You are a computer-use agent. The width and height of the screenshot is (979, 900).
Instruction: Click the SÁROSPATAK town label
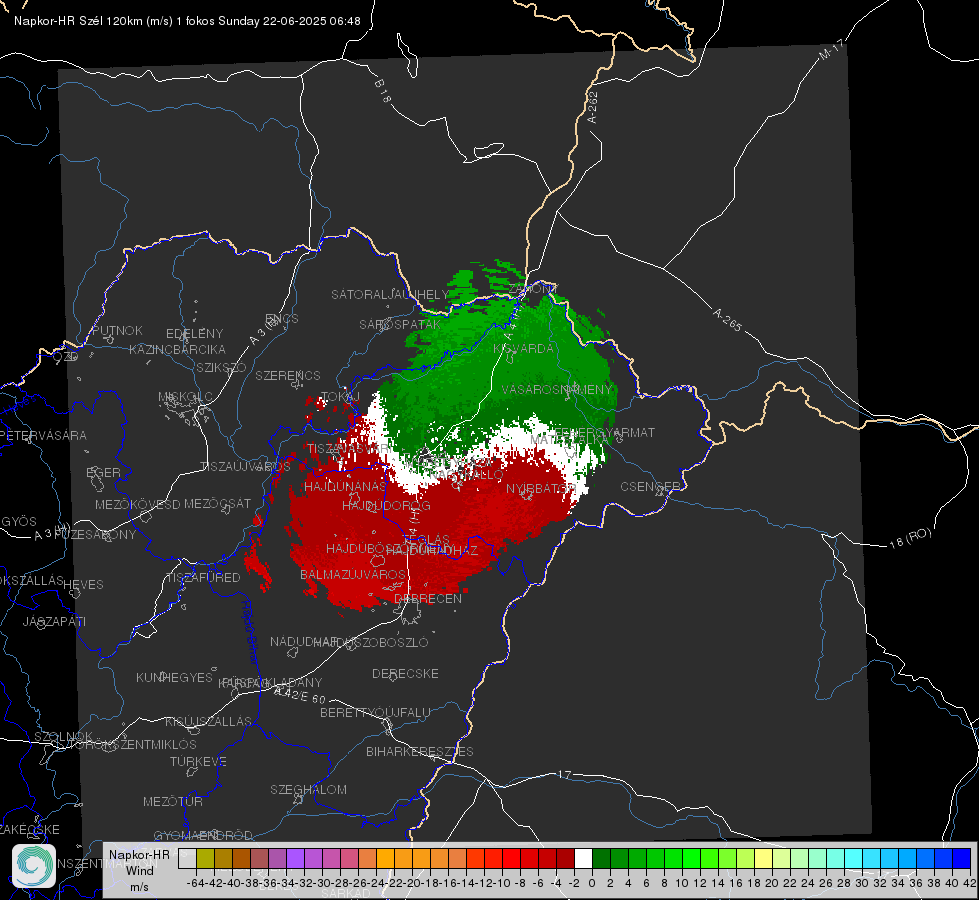[x=400, y=324]
